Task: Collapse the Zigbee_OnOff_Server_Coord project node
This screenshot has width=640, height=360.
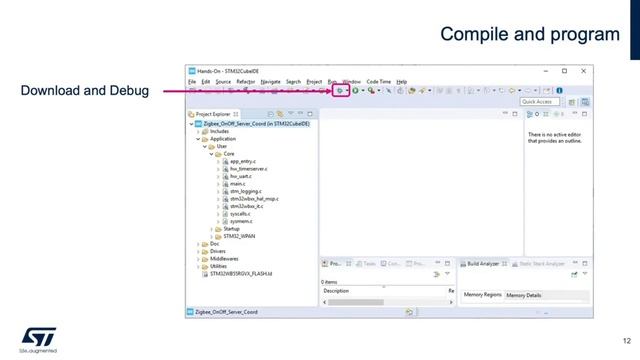Action: pos(191,124)
